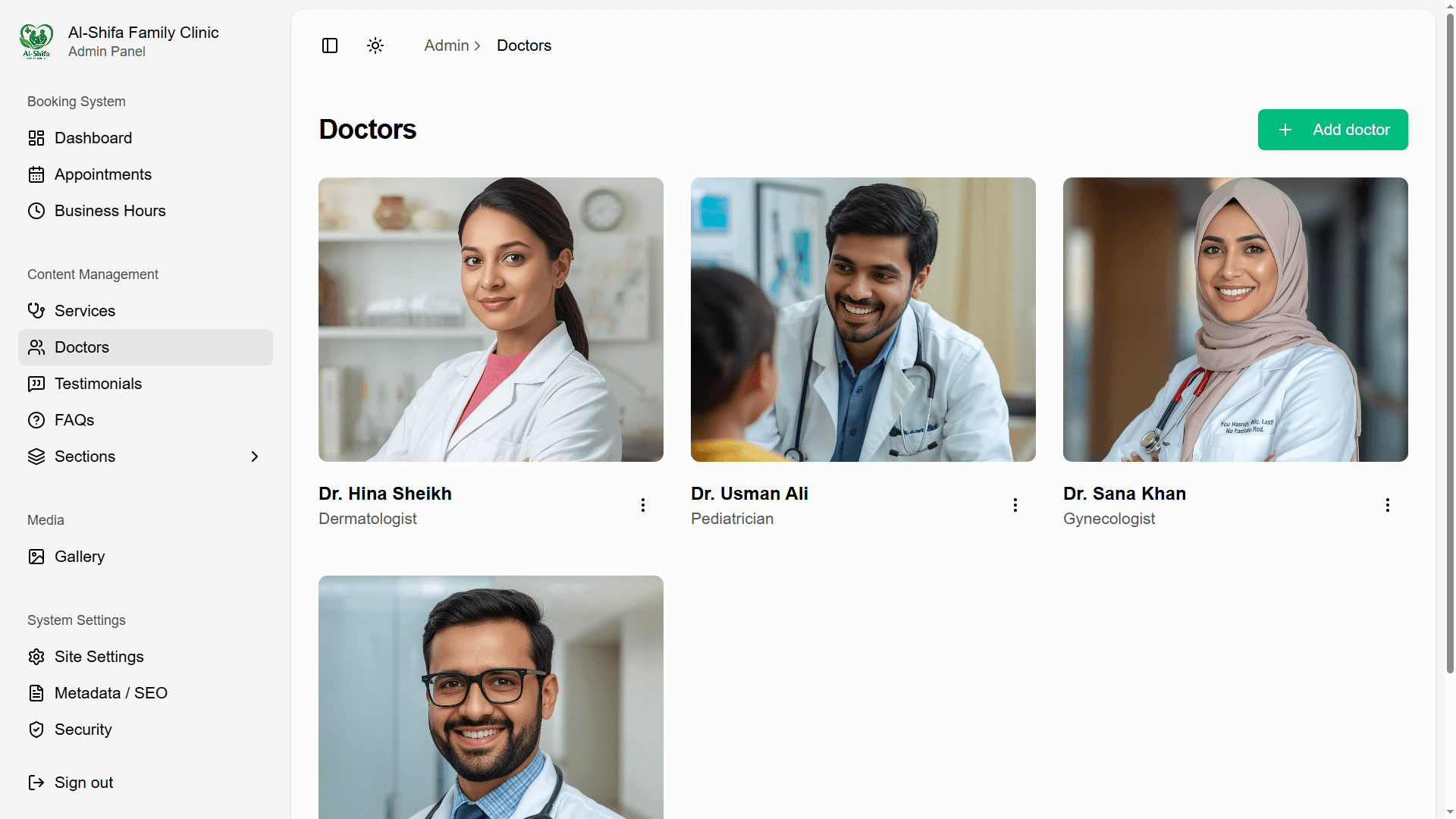Open the FAQs page
The height and width of the screenshot is (819, 1456).
146,420
